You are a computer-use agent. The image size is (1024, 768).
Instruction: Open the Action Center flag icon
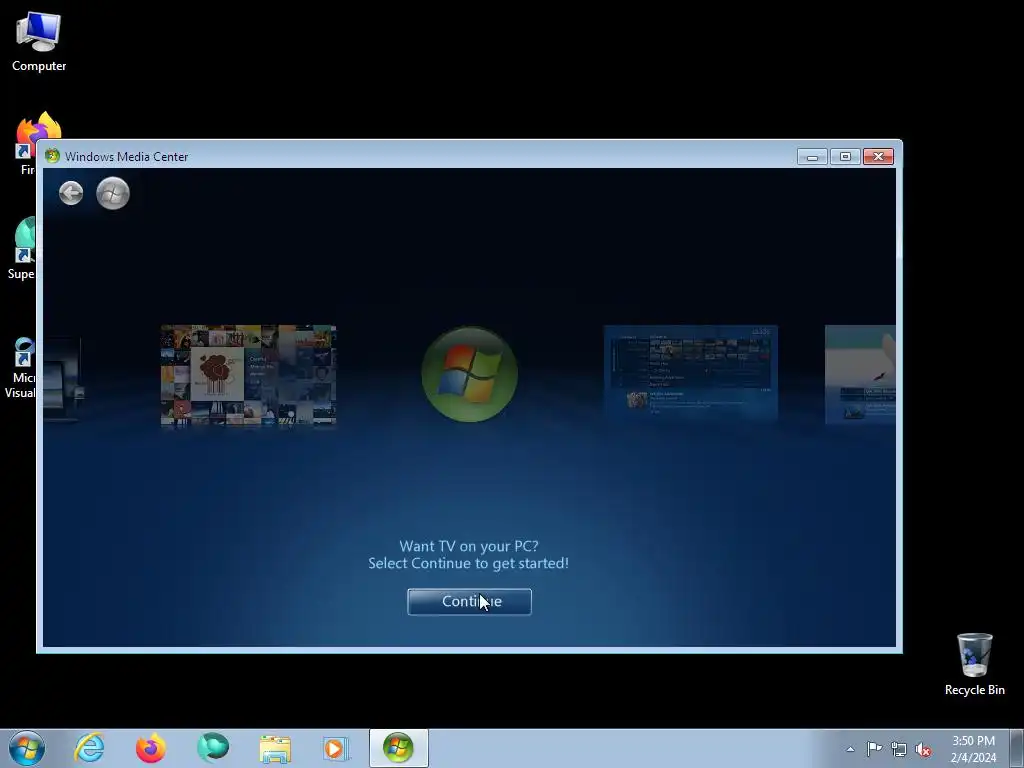(x=874, y=748)
